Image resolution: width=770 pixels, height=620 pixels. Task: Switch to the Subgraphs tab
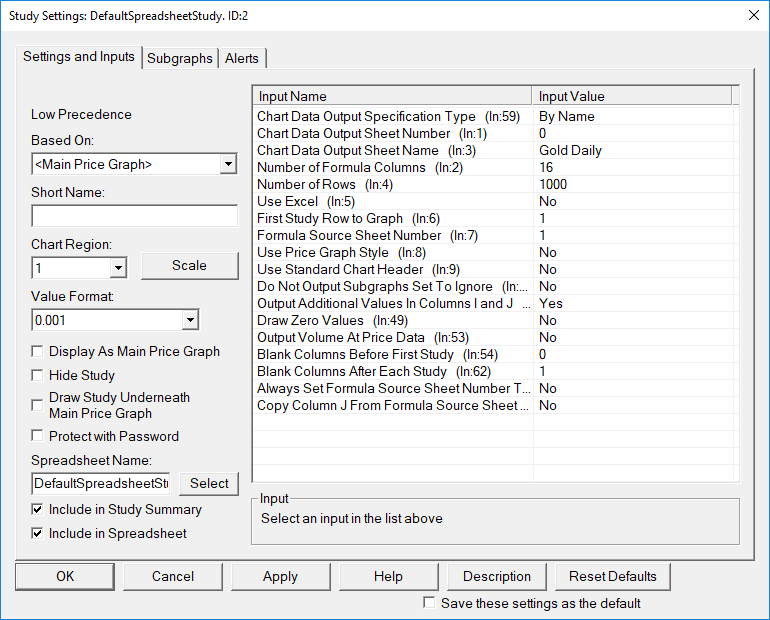pos(180,58)
